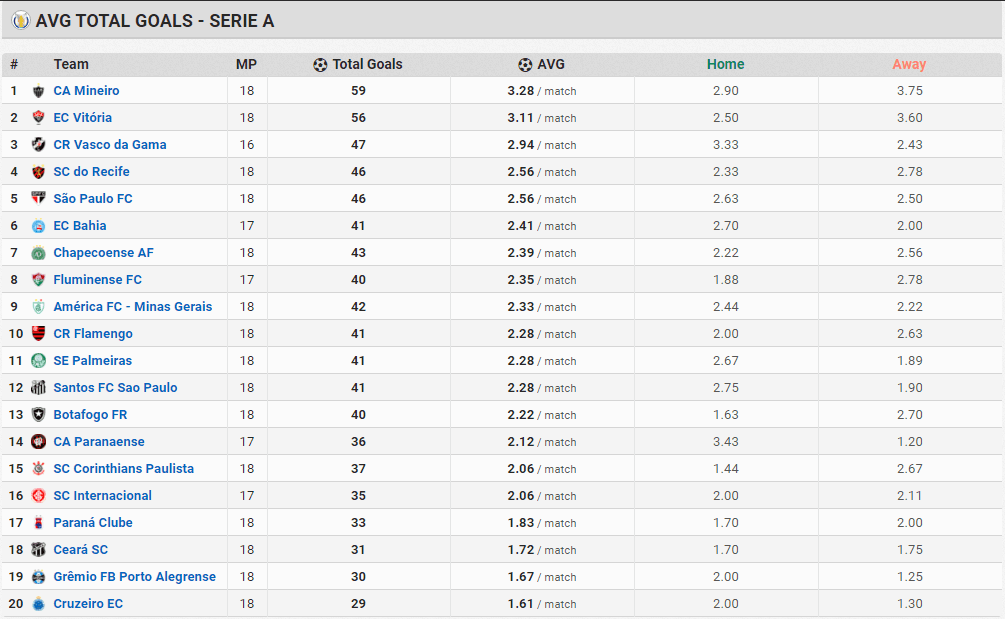This screenshot has width=1005, height=638.
Task: Click the AVG column header
Action: [551, 64]
